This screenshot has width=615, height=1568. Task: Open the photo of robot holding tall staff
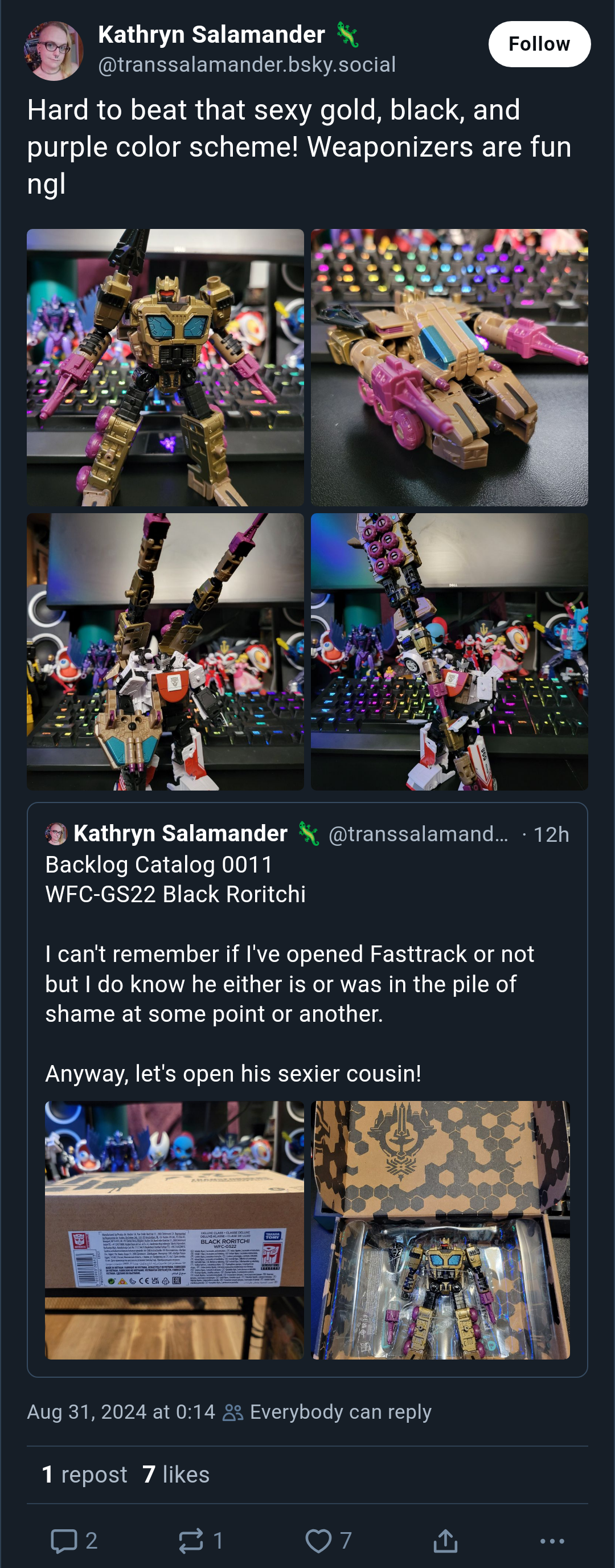(x=449, y=652)
